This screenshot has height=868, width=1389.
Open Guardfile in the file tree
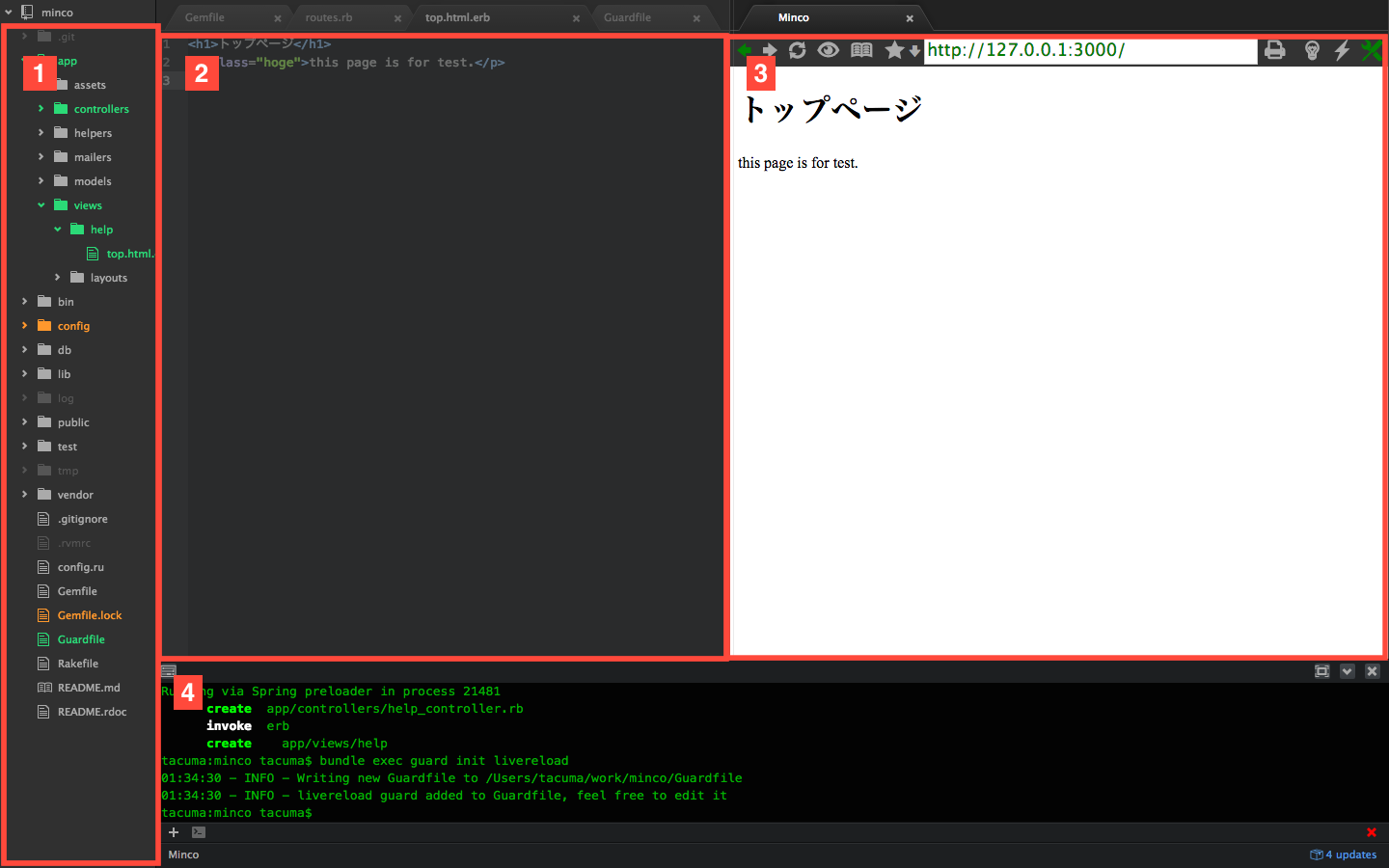71,639
